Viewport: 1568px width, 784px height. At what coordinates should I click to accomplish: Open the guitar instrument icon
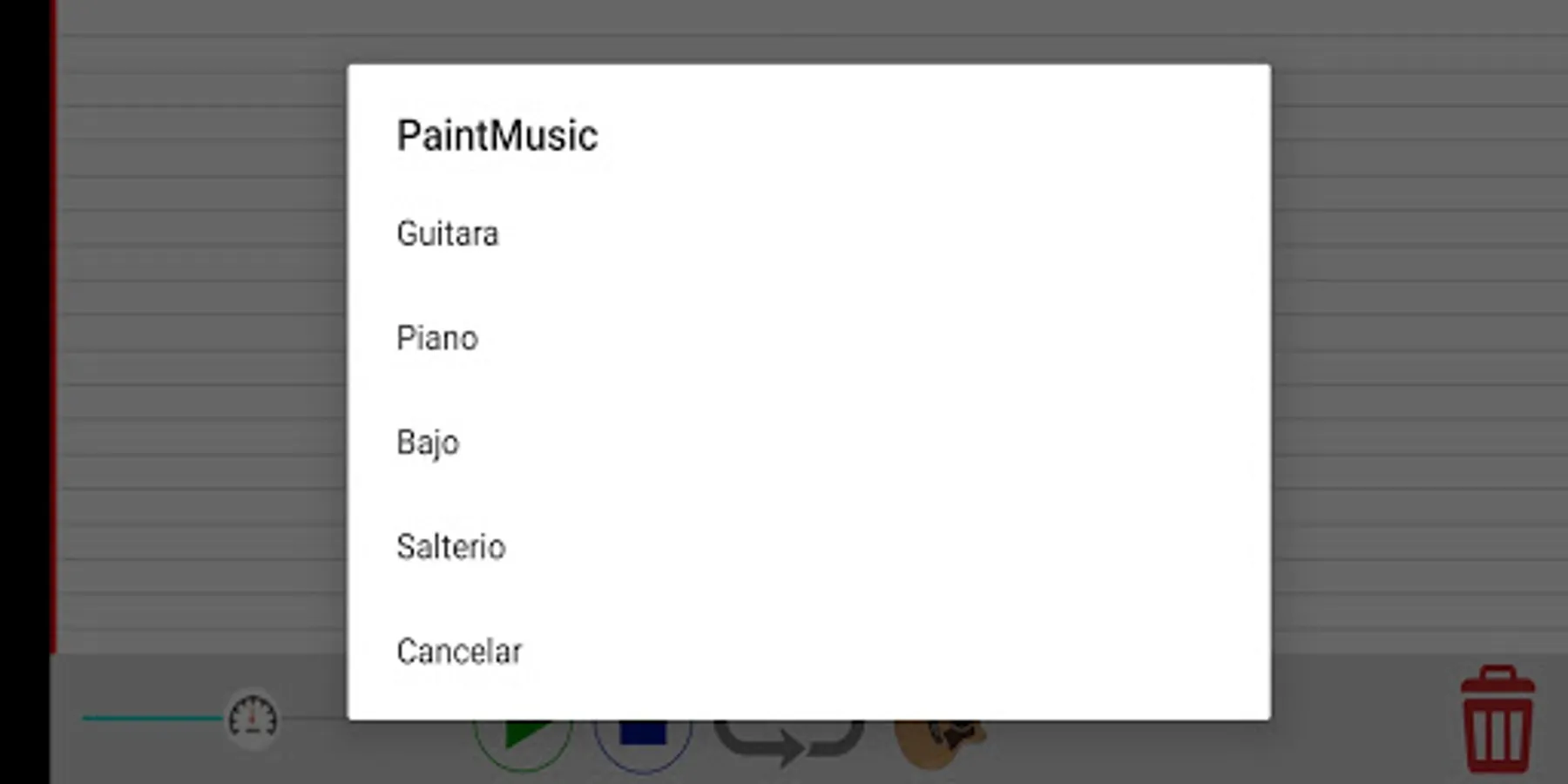[x=941, y=744]
